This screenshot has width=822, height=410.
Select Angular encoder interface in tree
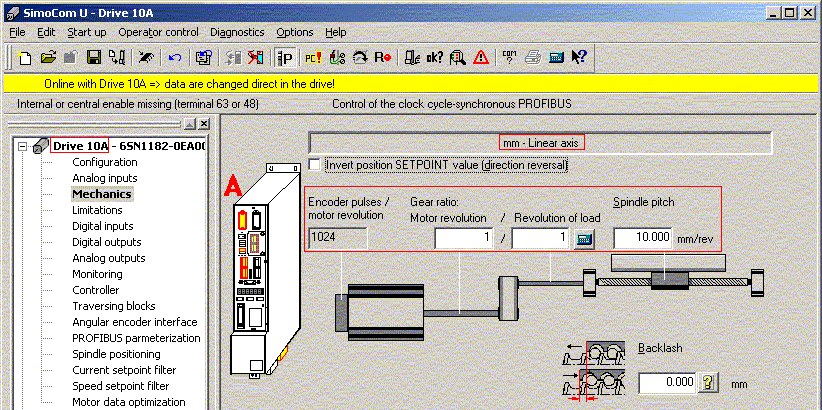point(135,322)
